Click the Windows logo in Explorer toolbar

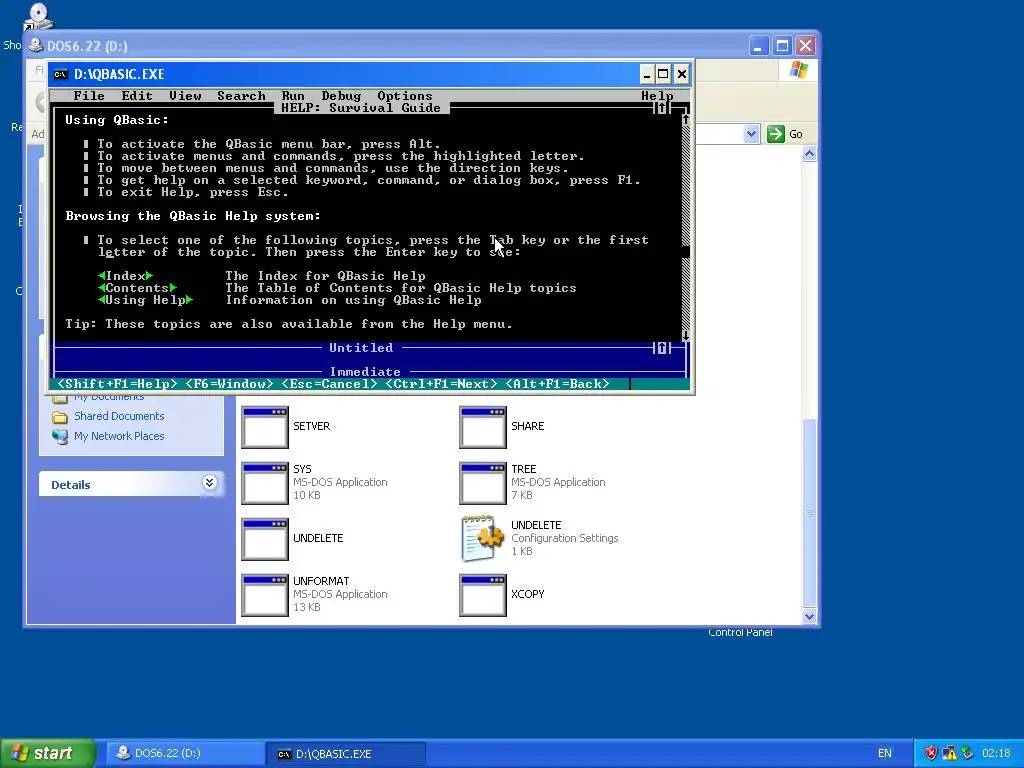(x=798, y=70)
